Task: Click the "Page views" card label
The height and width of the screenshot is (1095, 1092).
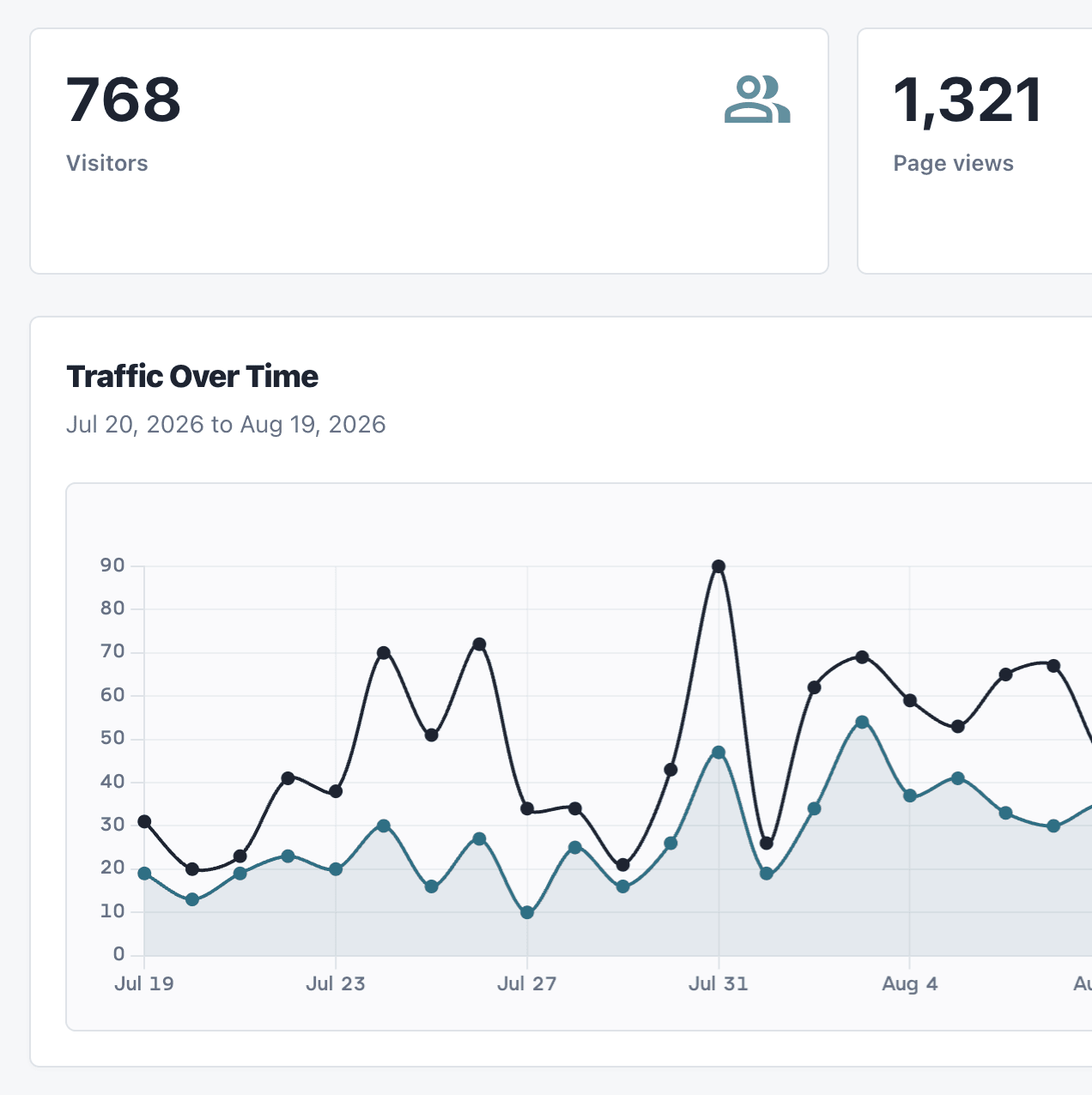Action: click(x=954, y=163)
